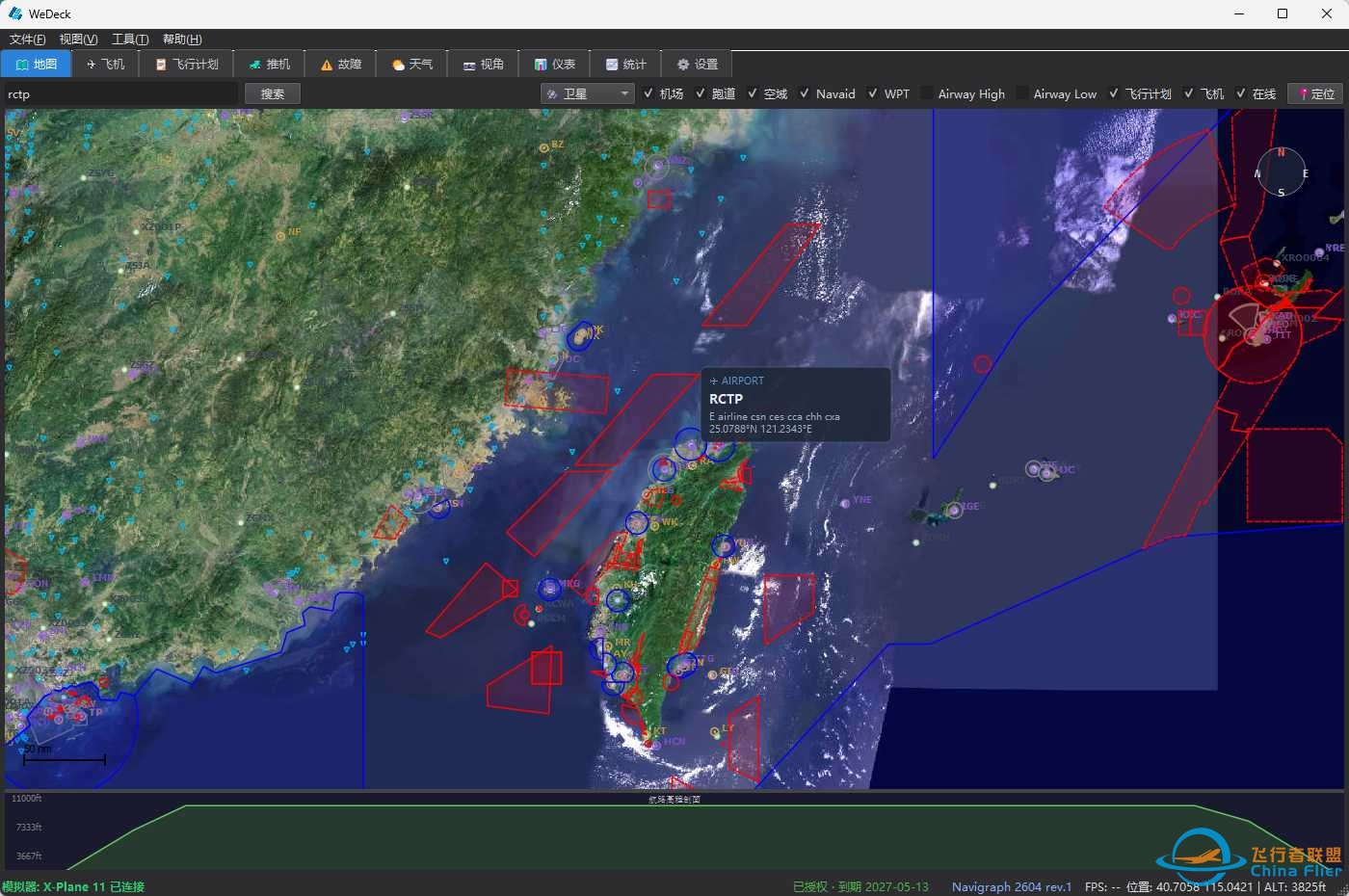Focus the search field containing rctp
This screenshot has width=1349, height=896.
120,93
